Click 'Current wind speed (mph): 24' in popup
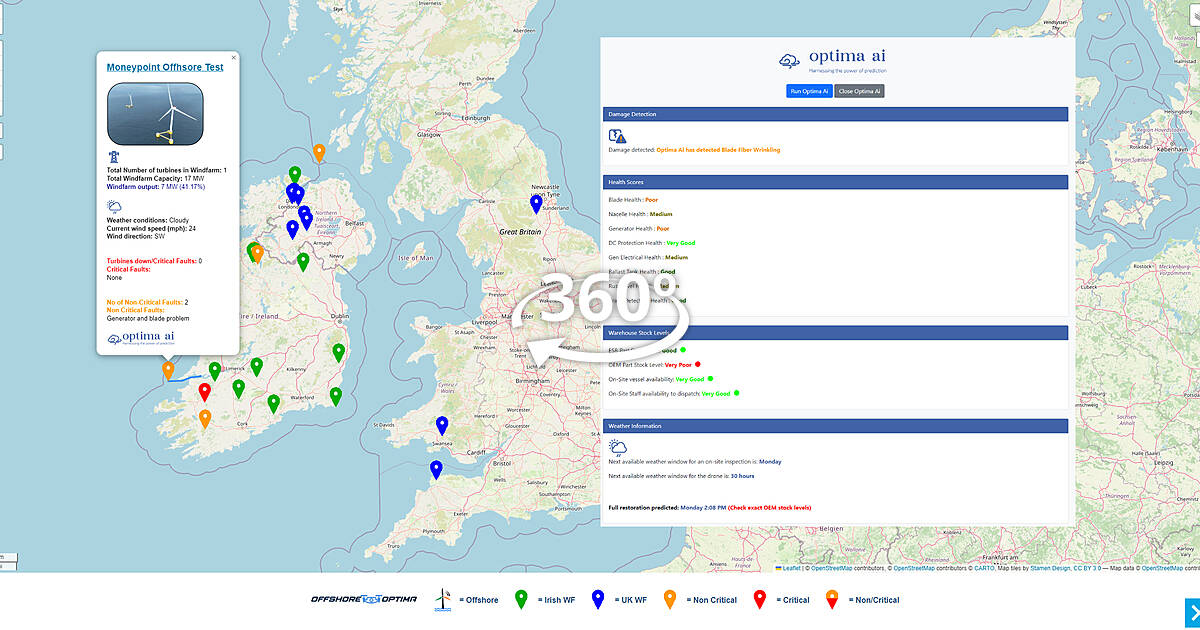Viewport: 1200px width, 630px height. [x=151, y=228]
